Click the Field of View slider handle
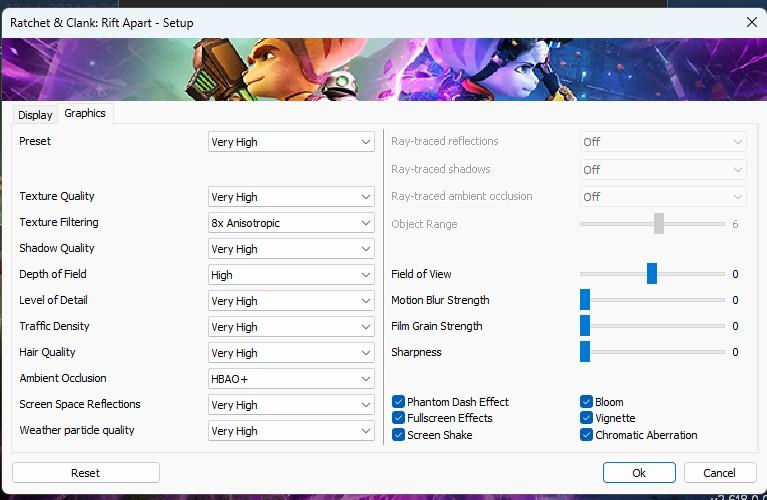Screen dimensions: 767x500 click(x=652, y=274)
